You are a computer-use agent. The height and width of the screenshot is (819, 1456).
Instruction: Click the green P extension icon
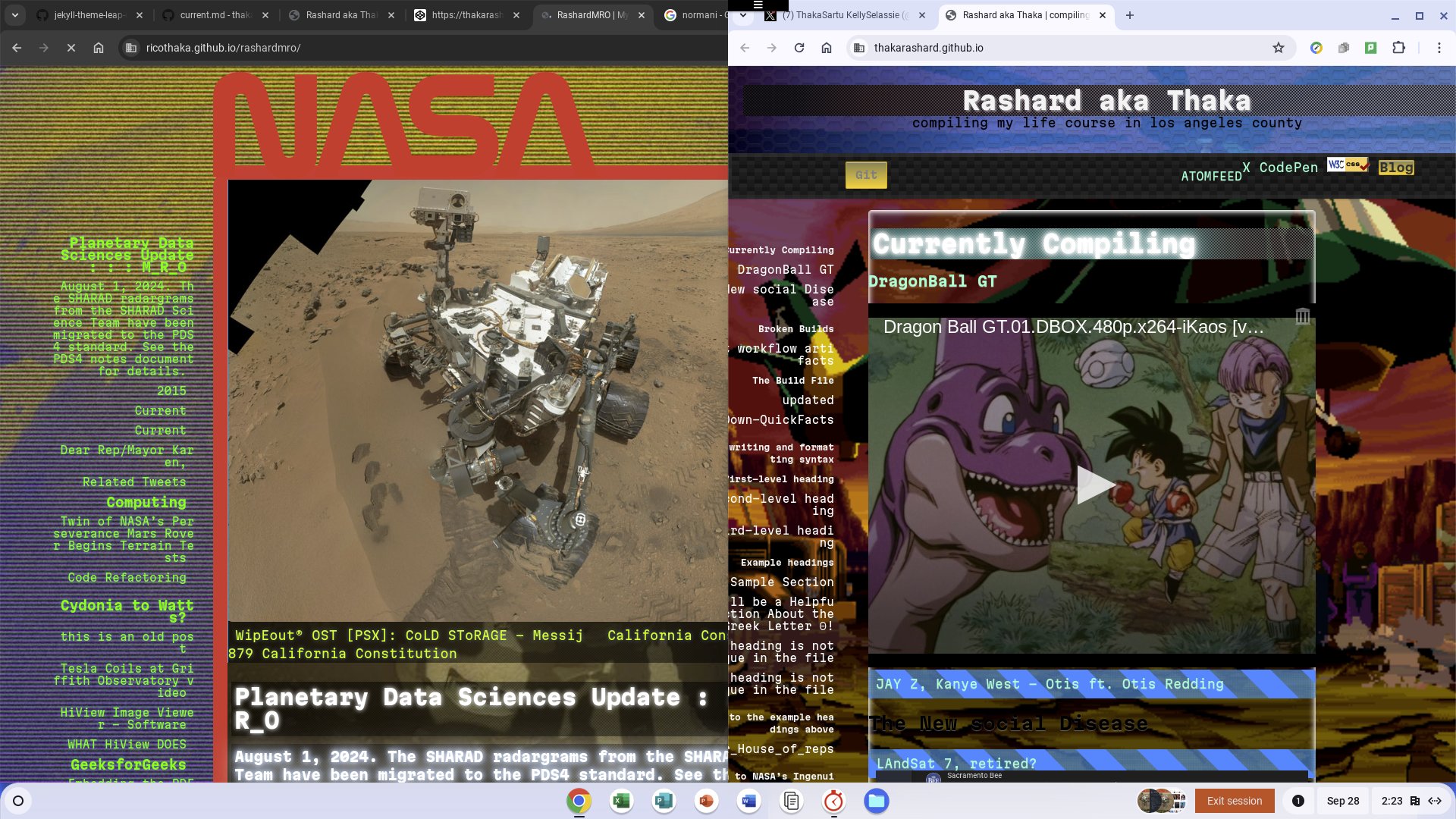coord(1371,48)
